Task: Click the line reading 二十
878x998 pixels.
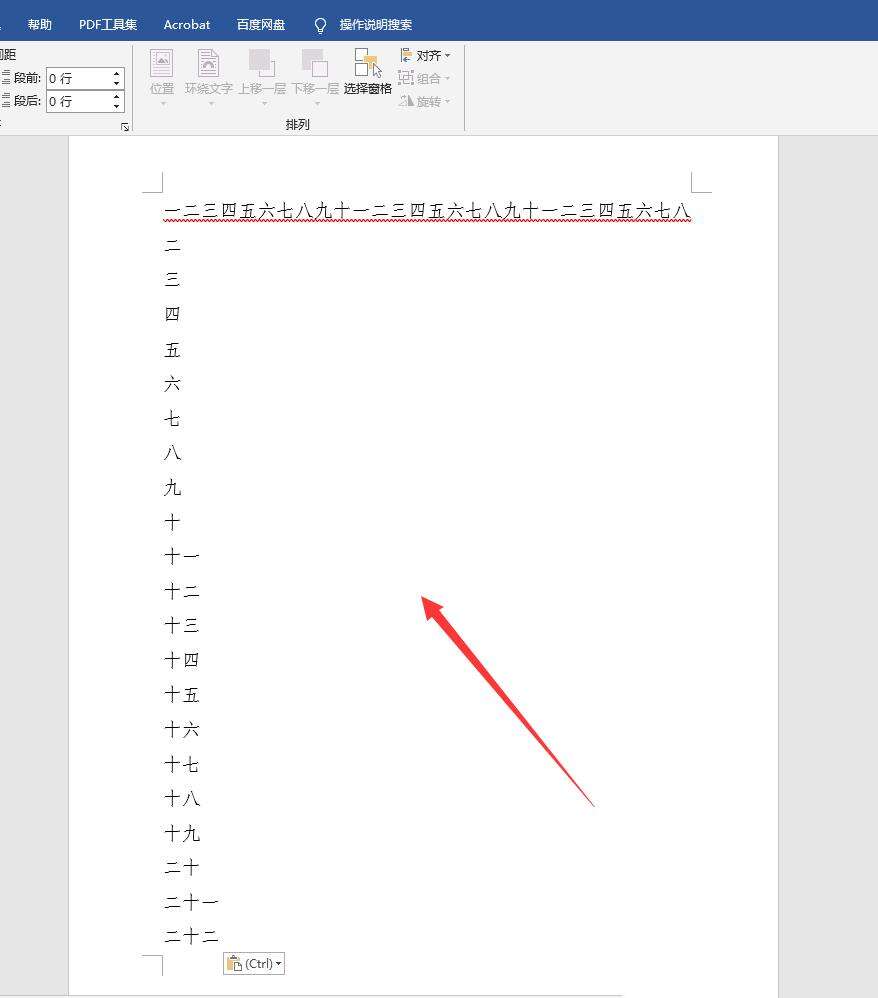Action: [182, 868]
